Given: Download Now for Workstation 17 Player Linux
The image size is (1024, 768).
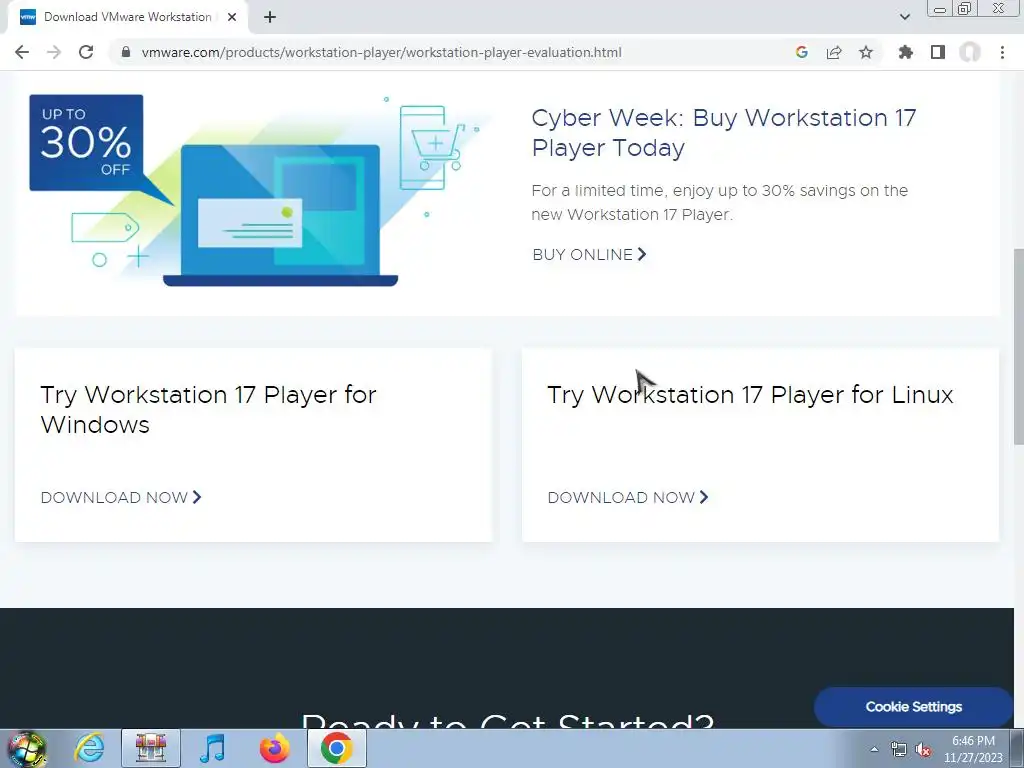Looking at the screenshot, I should coord(628,498).
